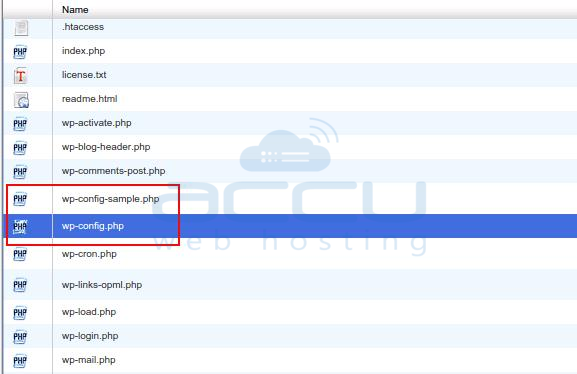Click the PHP icon of highlighted wp-config.php
577x374 pixels.
tap(20, 226)
